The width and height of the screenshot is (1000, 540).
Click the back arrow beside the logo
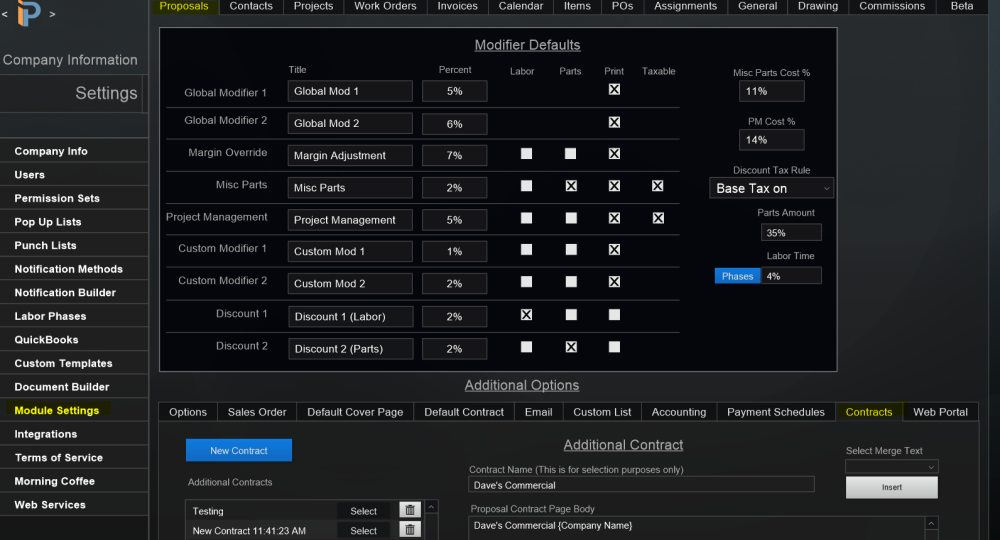coord(5,14)
